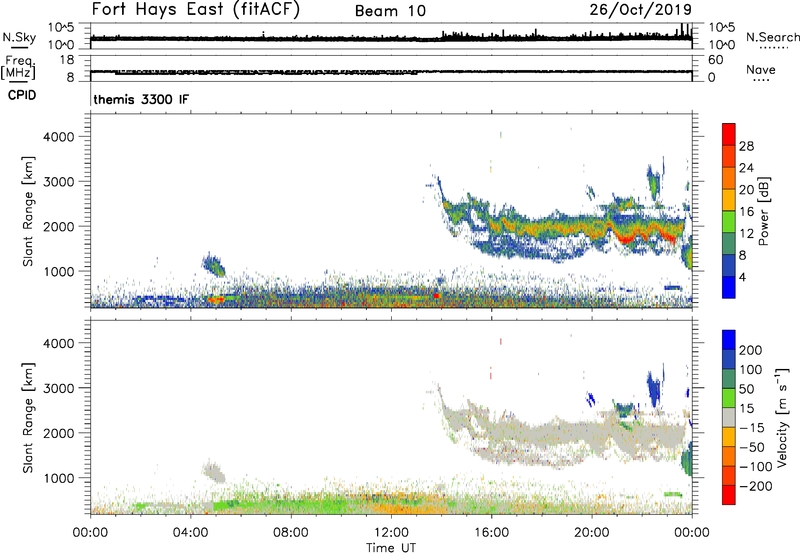
Task: Click the 'Power [dB]' color bar title
Action: click(763, 211)
